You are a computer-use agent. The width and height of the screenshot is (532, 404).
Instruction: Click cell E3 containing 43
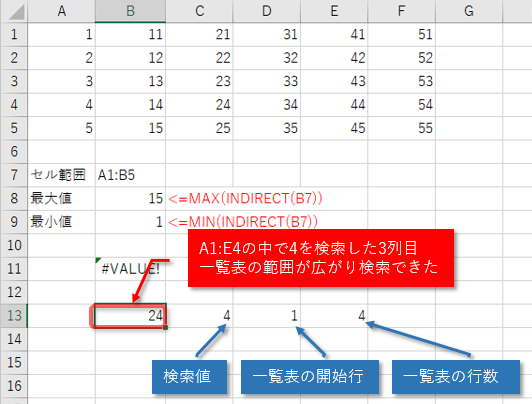pos(334,81)
